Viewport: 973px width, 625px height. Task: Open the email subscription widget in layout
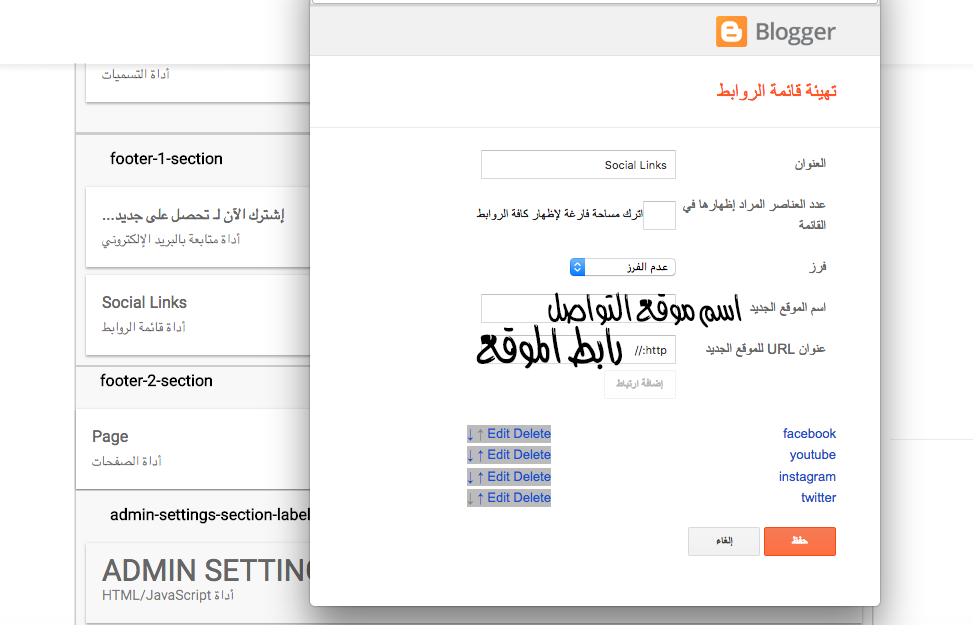click(198, 227)
